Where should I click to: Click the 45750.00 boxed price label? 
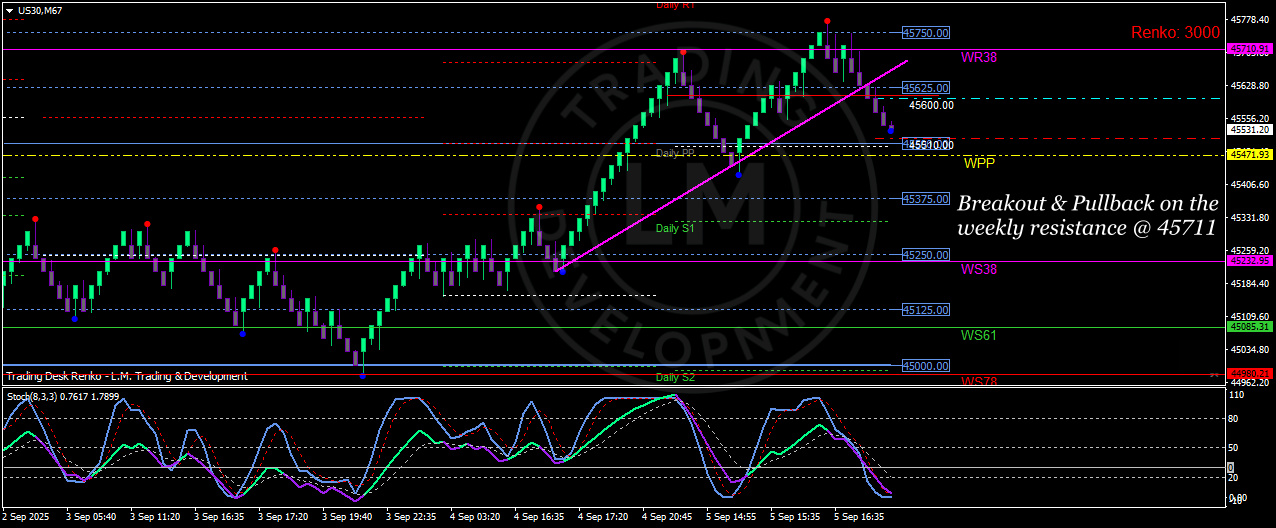tap(925, 33)
